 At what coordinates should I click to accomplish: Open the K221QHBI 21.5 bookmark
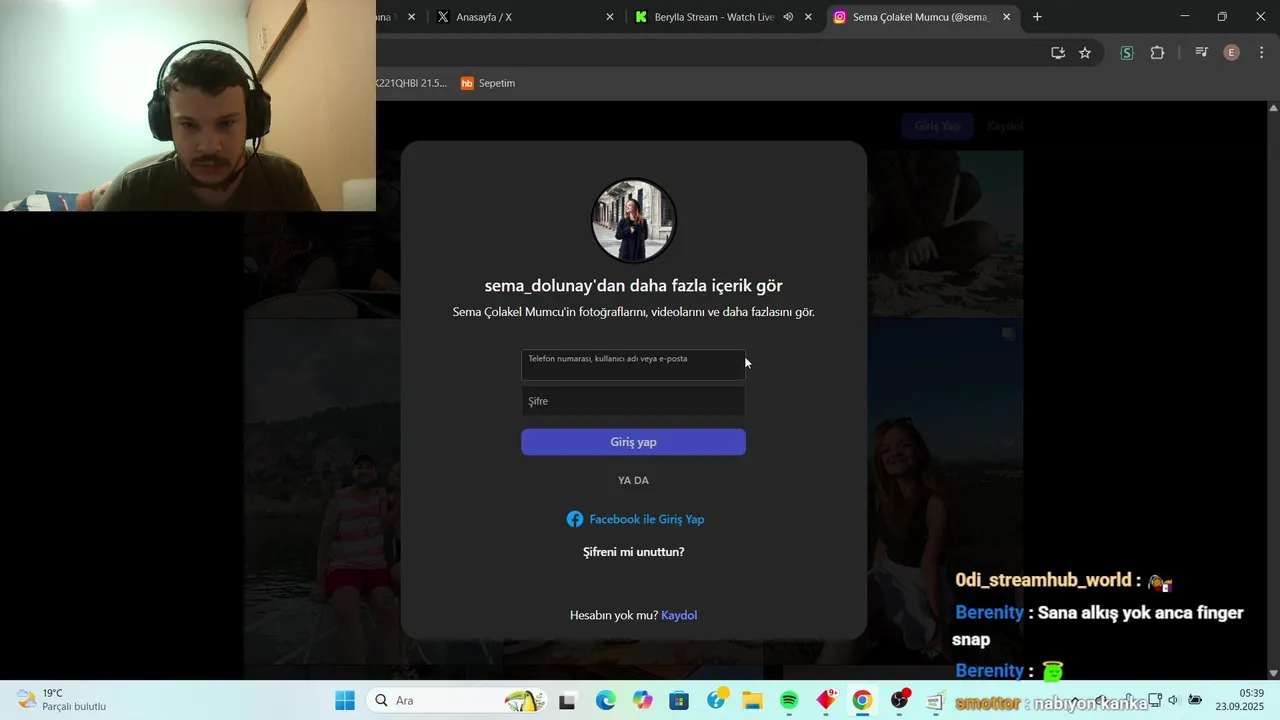click(412, 83)
